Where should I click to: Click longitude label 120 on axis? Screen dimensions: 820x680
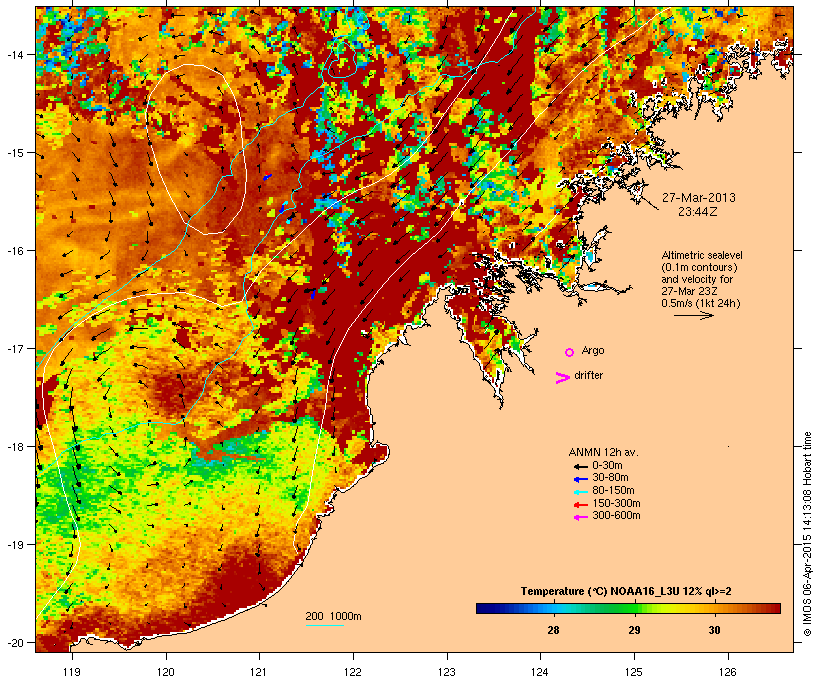[166, 672]
